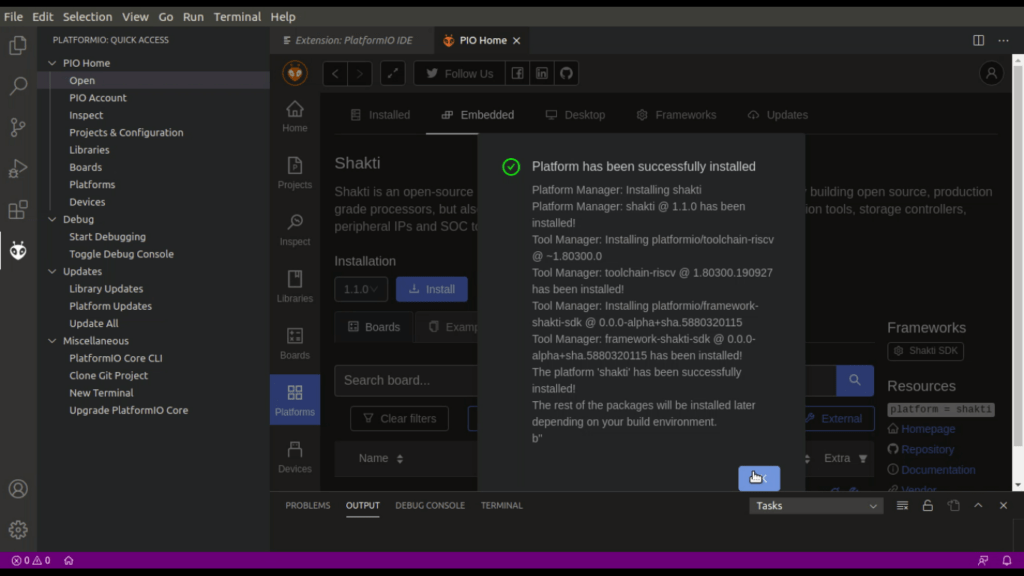Image resolution: width=1024 pixels, height=576 pixels.
Task: Open the Tasks output channel dropdown
Action: pos(816,505)
